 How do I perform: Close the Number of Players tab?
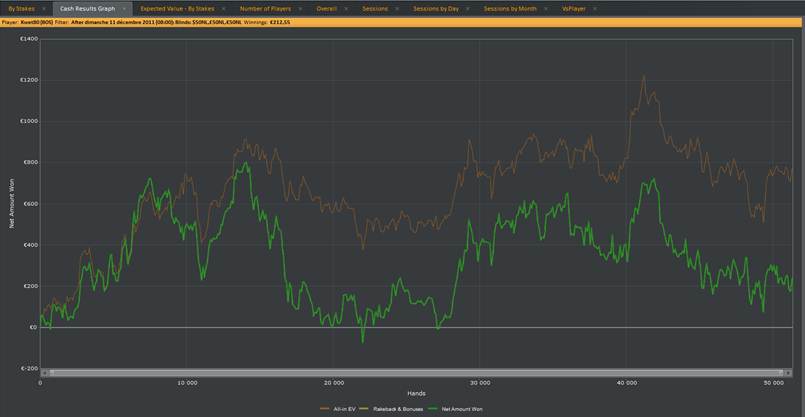point(300,9)
